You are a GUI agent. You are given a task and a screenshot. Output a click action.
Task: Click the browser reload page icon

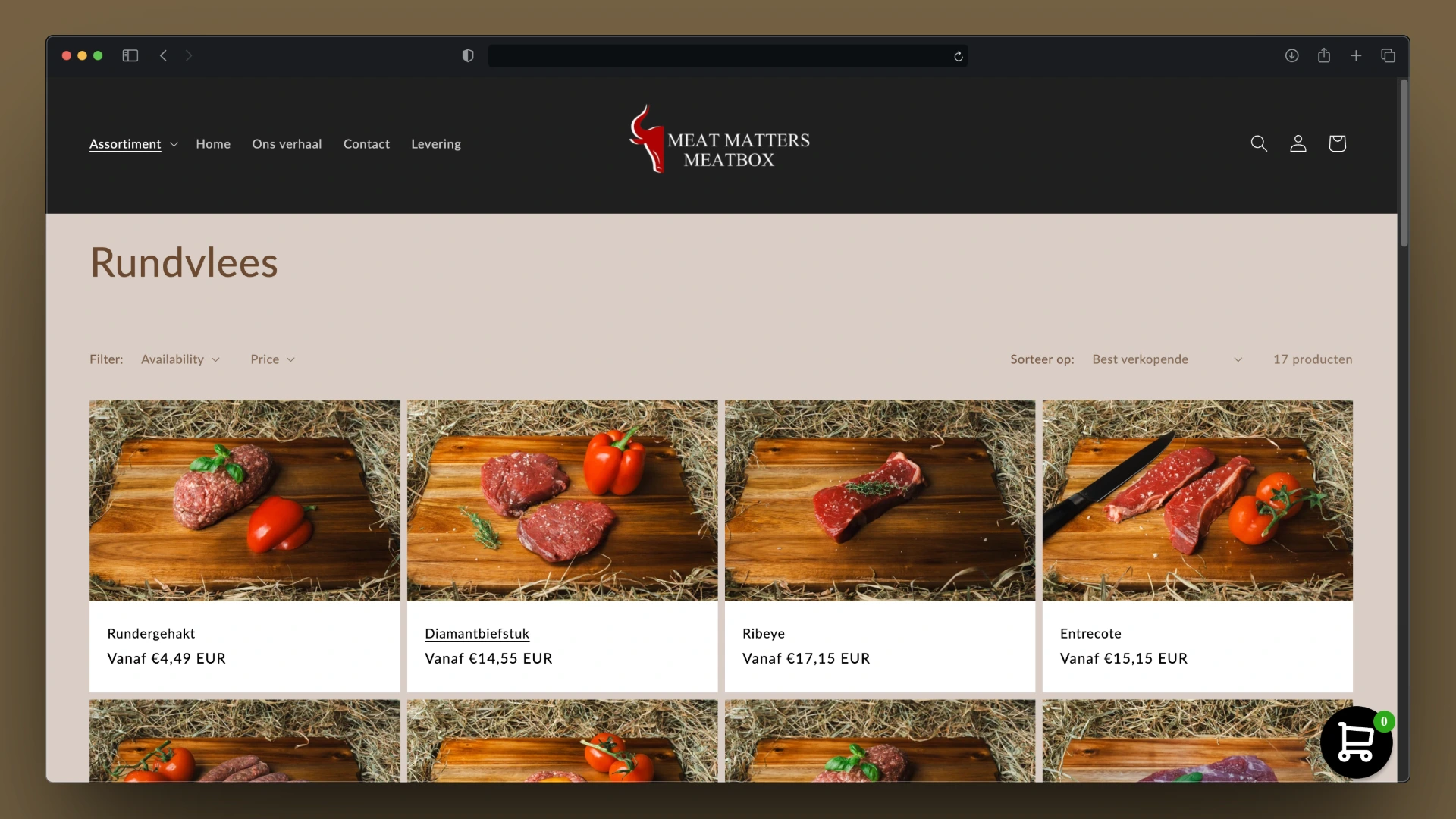pos(959,56)
